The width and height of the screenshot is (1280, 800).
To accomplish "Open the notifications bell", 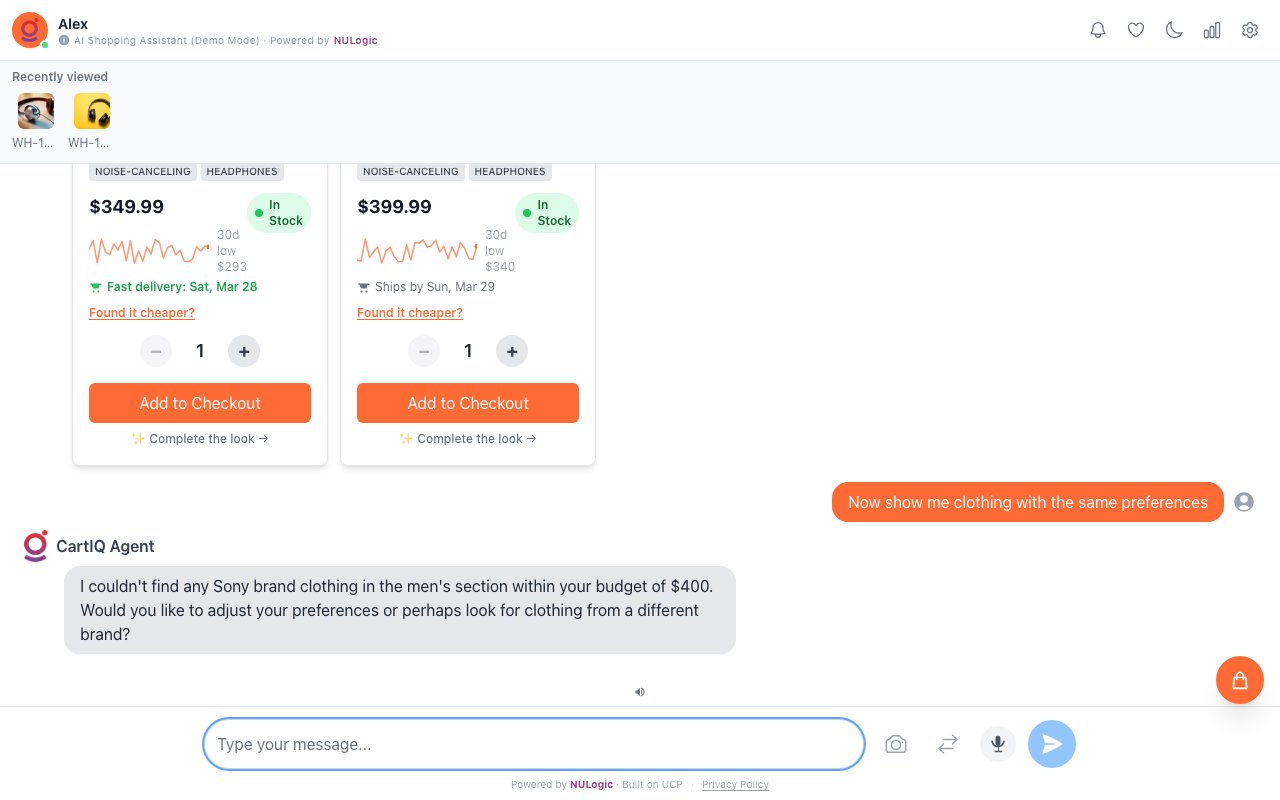I will click(x=1098, y=30).
